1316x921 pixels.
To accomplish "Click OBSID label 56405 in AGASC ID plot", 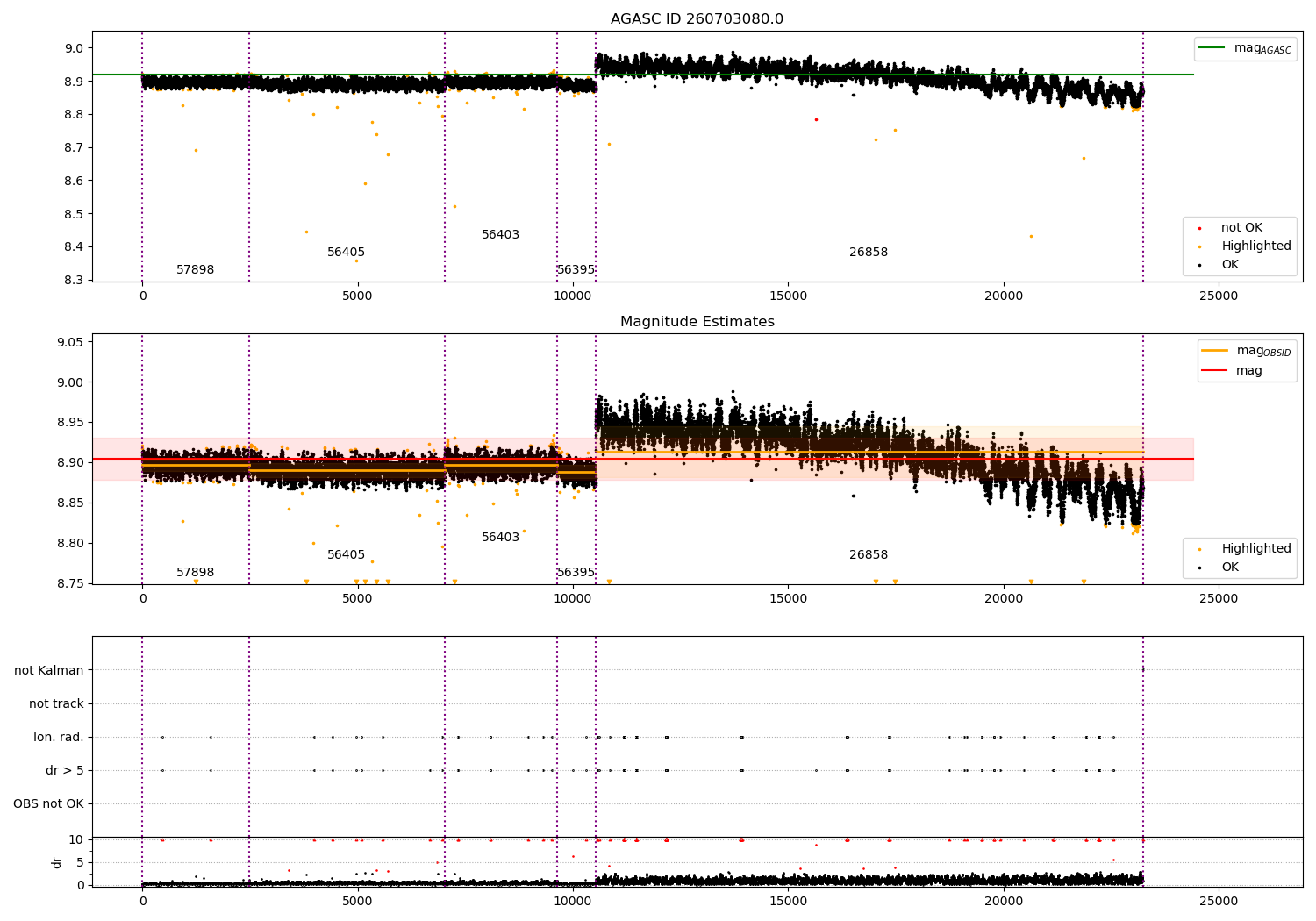I will [x=346, y=253].
